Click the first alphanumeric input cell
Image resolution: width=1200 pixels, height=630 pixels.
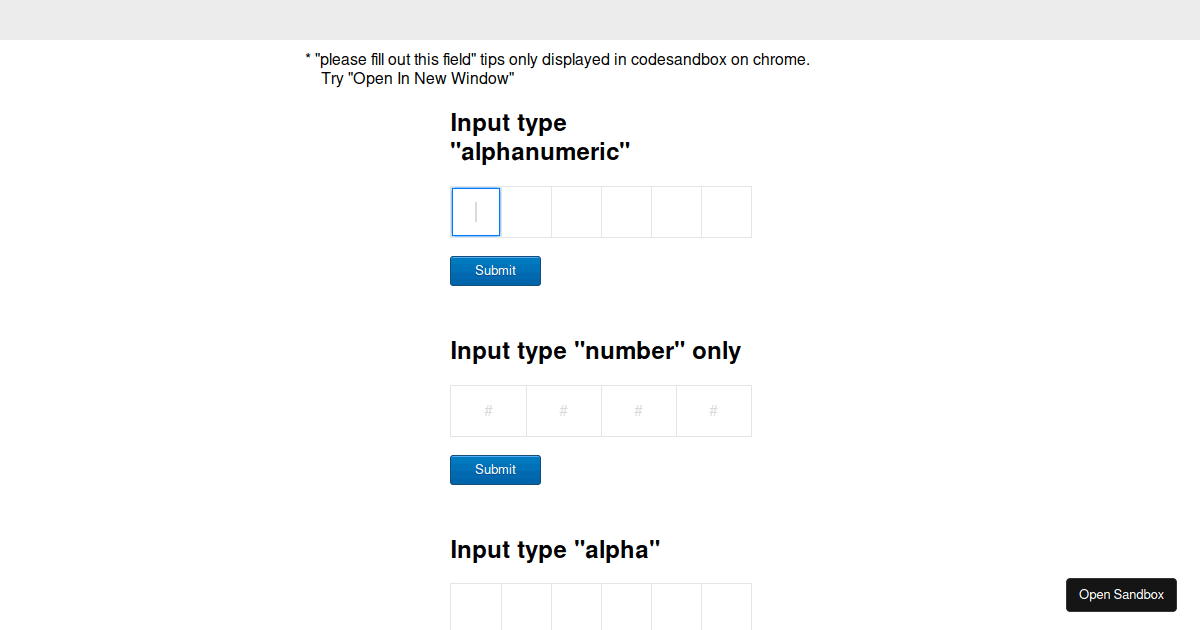tap(475, 211)
